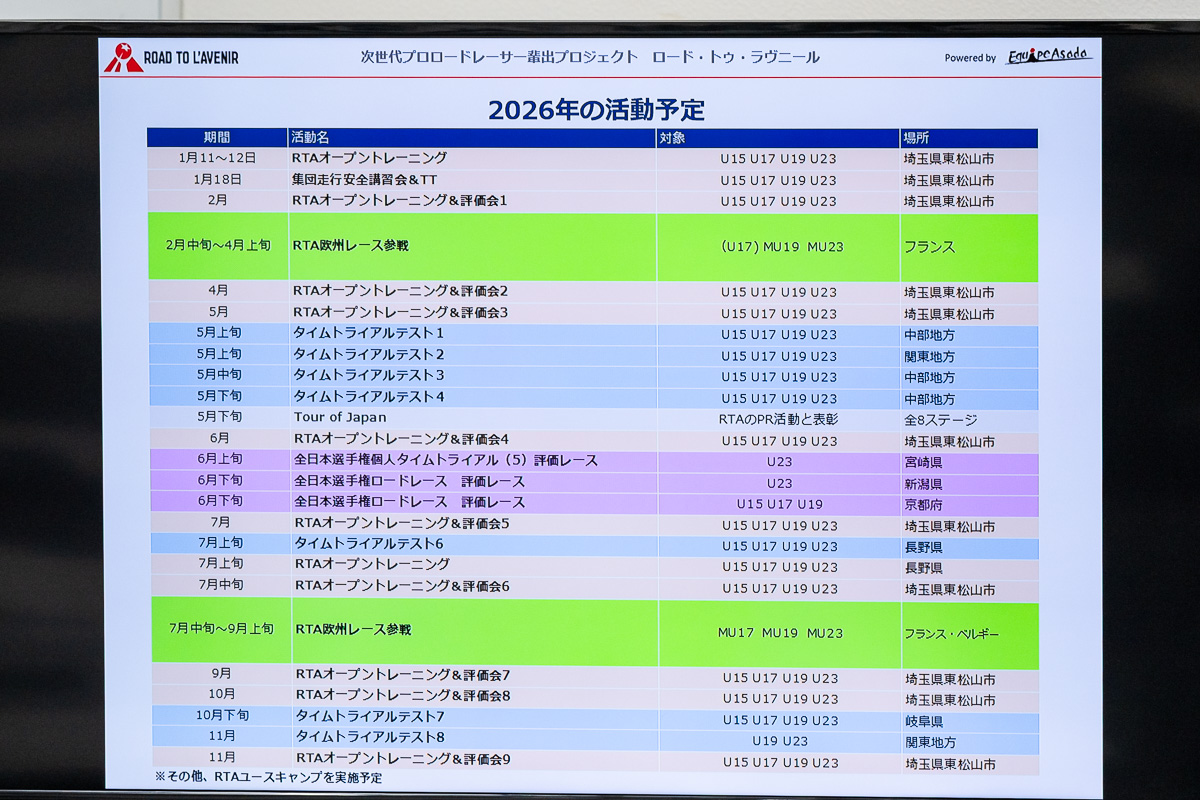The width and height of the screenshot is (1200, 800).
Task: Click the Tour of Japan activity cell
Action: (x=340, y=418)
